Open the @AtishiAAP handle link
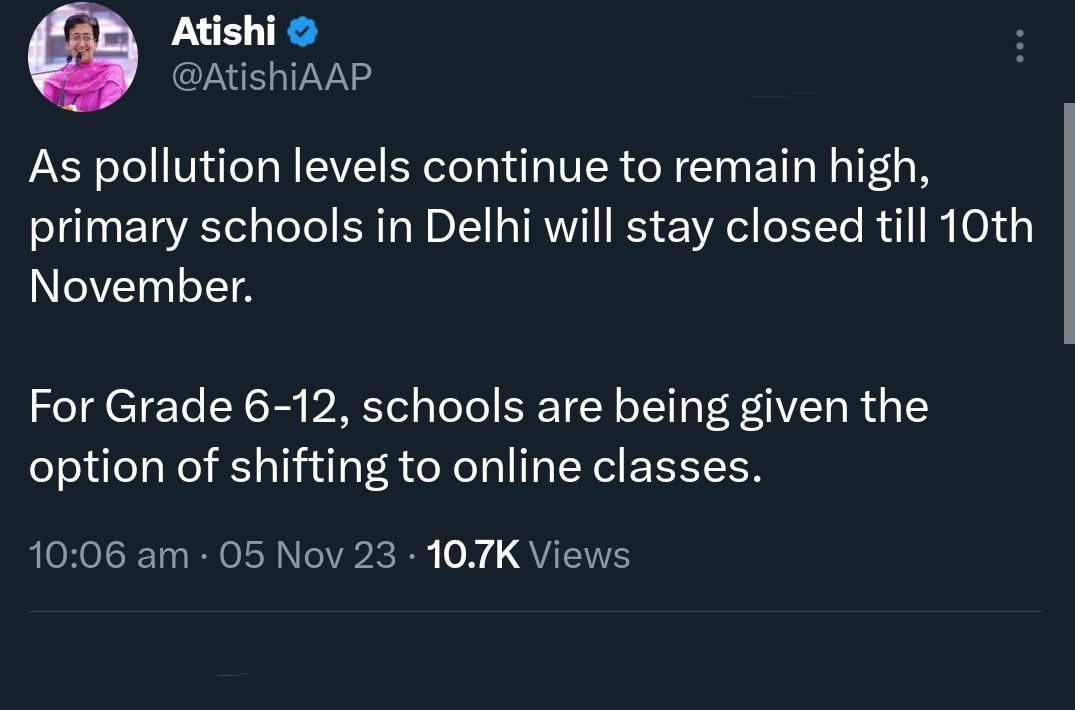 [272, 76]
